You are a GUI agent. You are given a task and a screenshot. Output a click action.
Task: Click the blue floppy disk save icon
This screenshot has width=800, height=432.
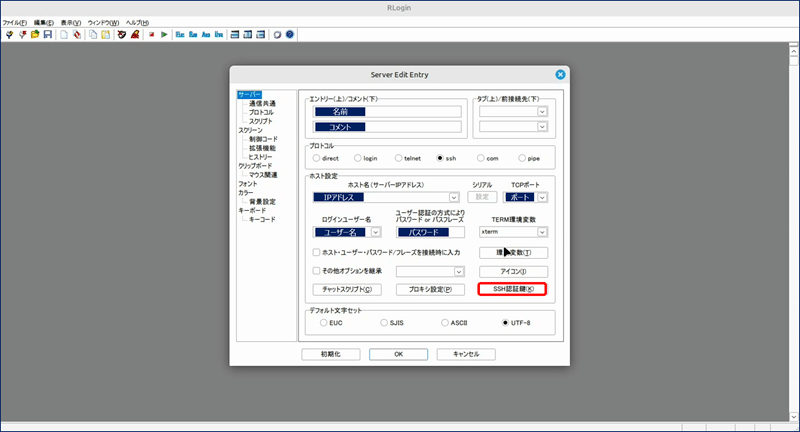(x=47, y=35)
